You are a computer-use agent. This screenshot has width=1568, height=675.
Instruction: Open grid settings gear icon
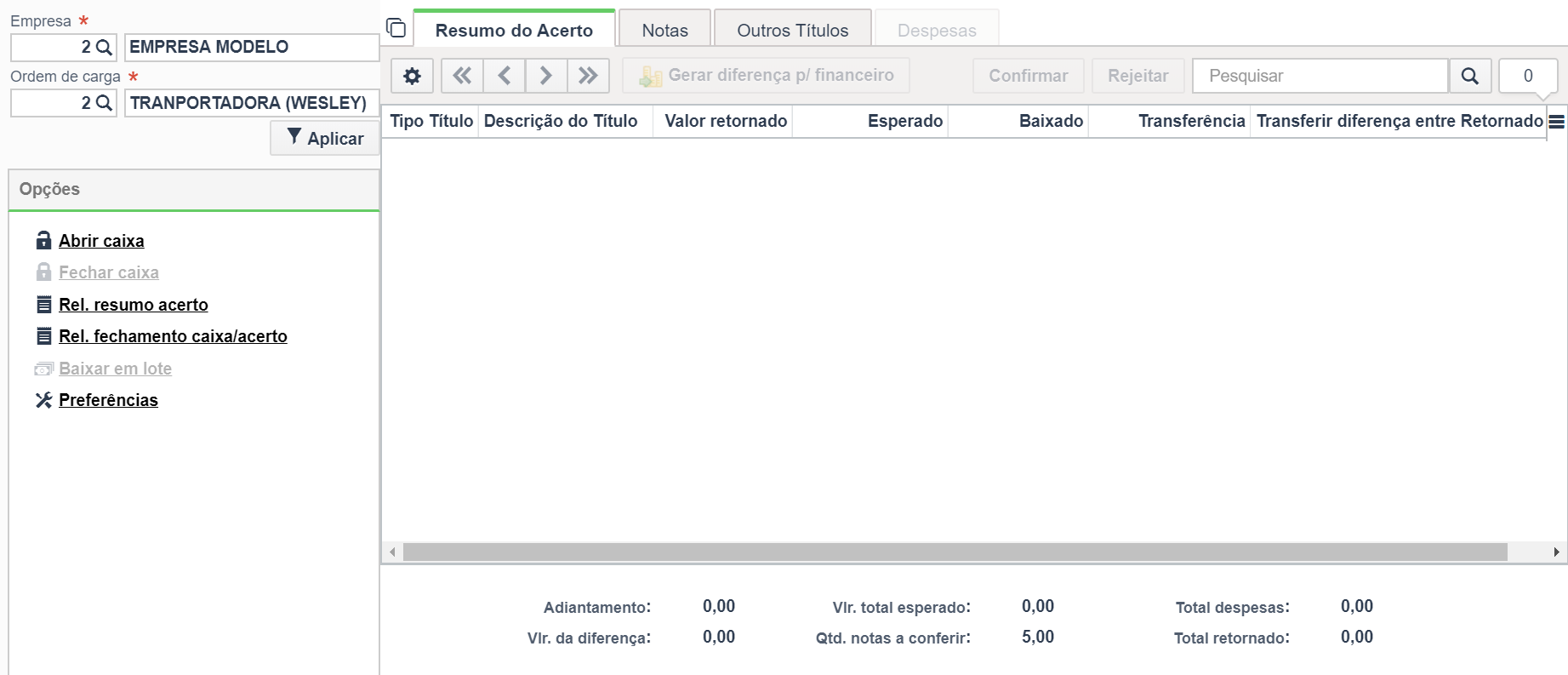[x=412, y=76]
